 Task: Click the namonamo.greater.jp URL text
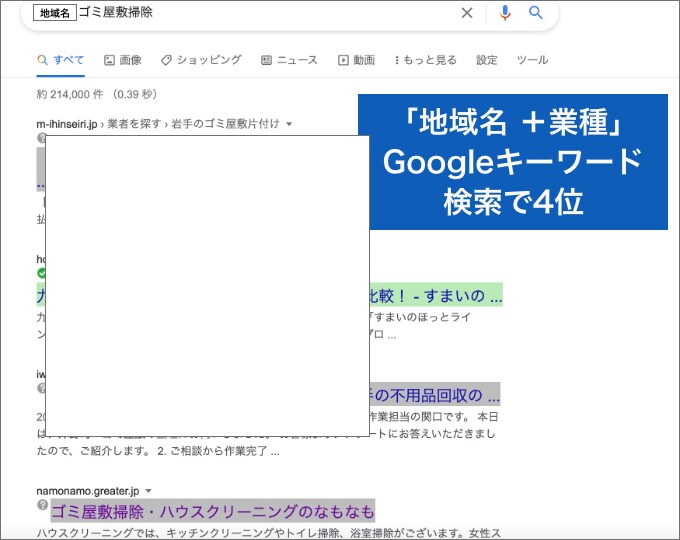point(88,491)
